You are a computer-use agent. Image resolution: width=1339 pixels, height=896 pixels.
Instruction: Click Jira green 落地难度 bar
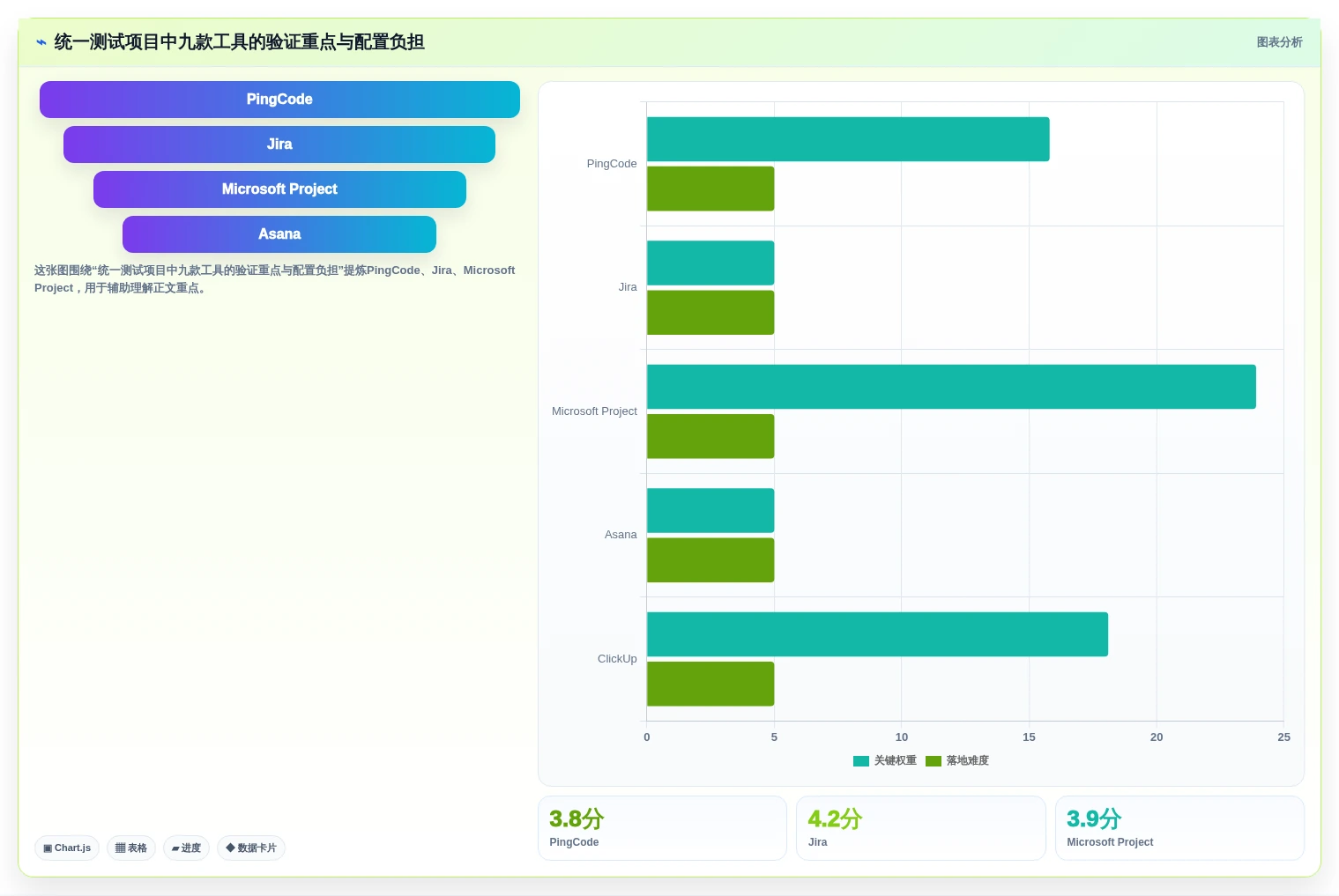point(710,313)
